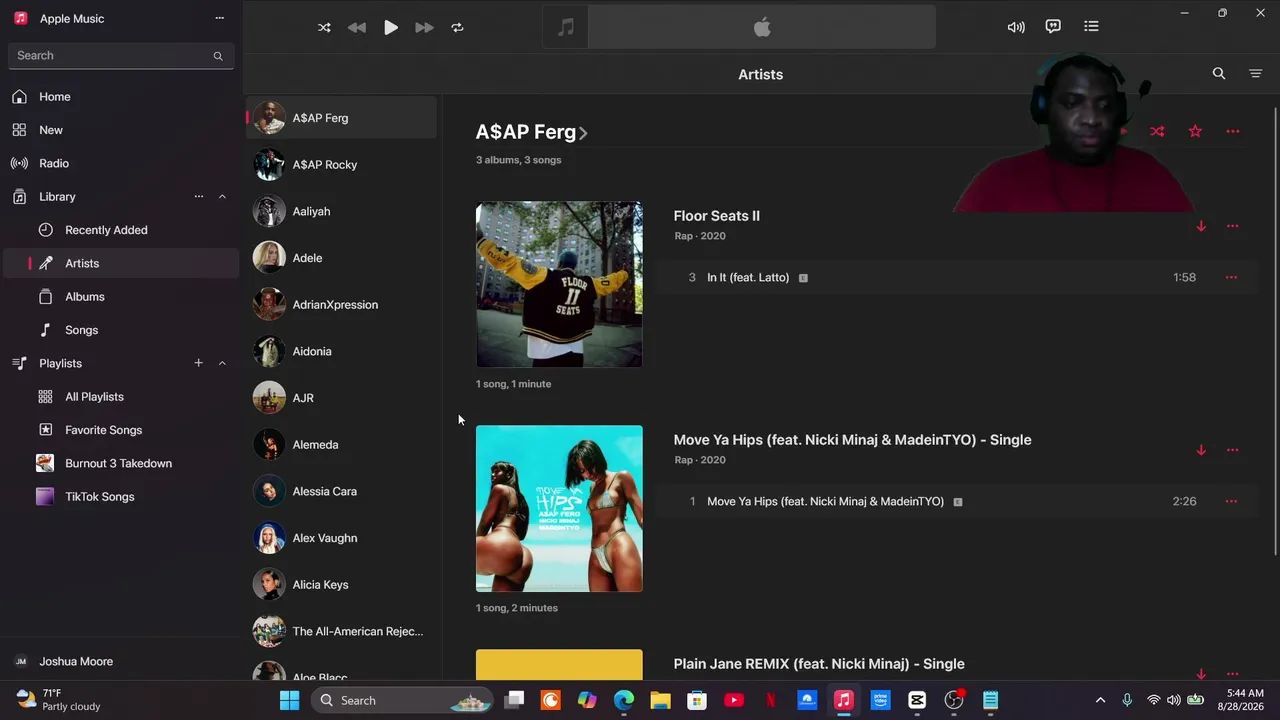Open the Move Ya Hips Single album title
Image resolution: width=1280 pixels, height=720 pixels.
click(x=852, y=440)
